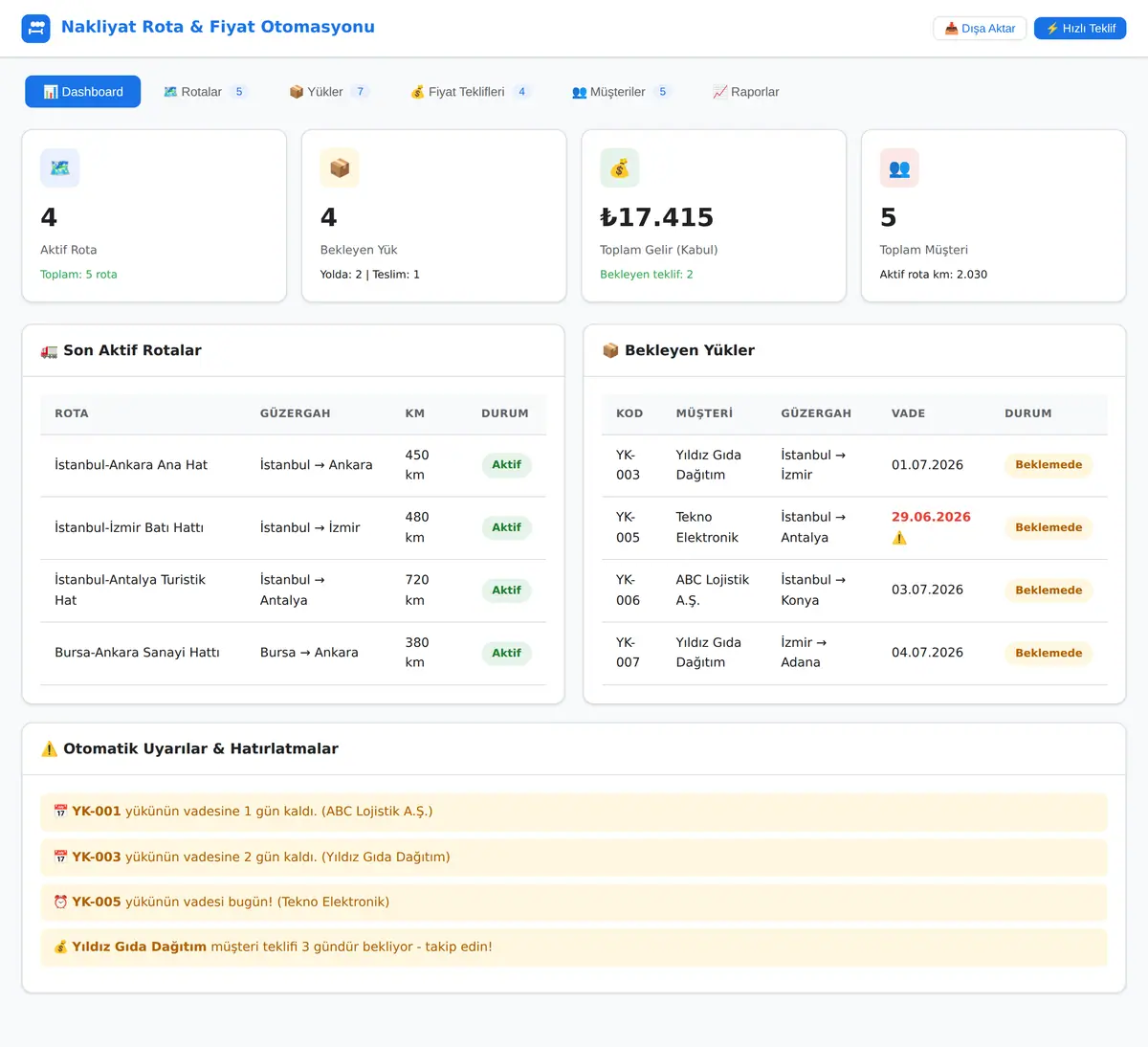Viewport: 1148px width, 1047px height.
Task: Click the Nakliyat Rota & Fiyat Otomasyonu title
Action: 218,28
